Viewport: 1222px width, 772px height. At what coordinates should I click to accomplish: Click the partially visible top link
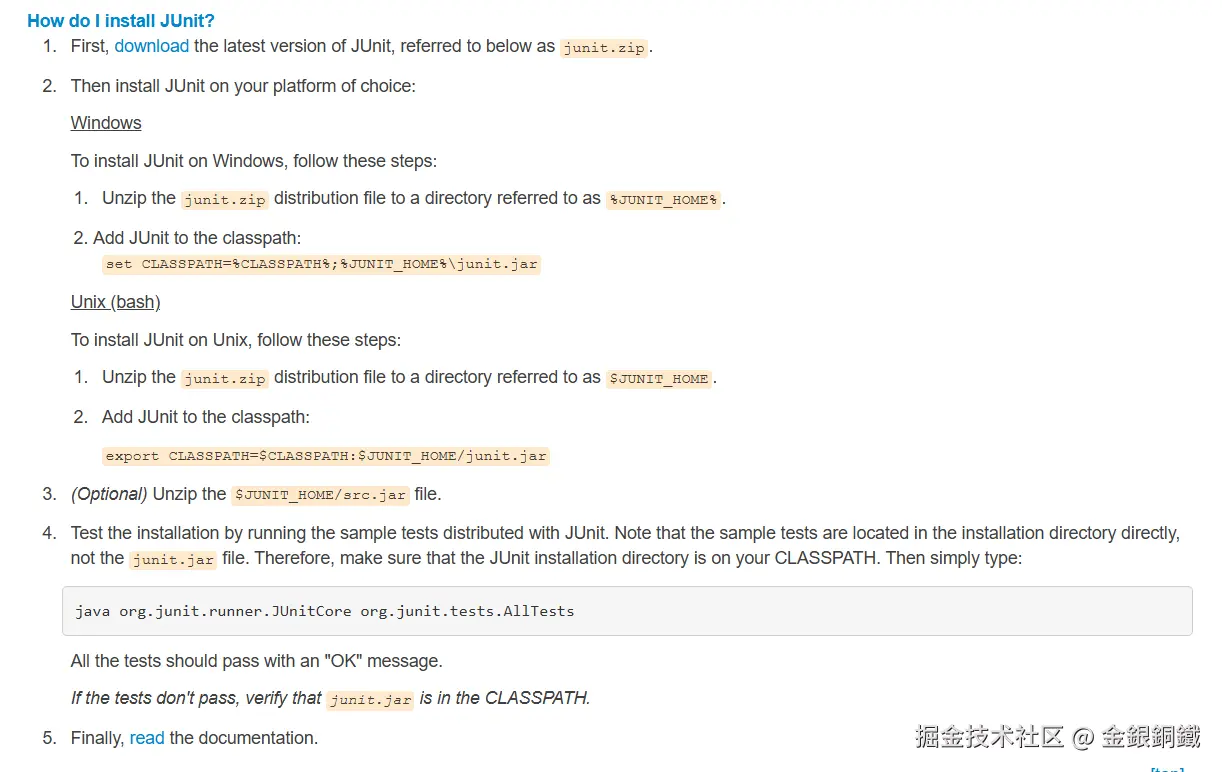click(1167, 768)
